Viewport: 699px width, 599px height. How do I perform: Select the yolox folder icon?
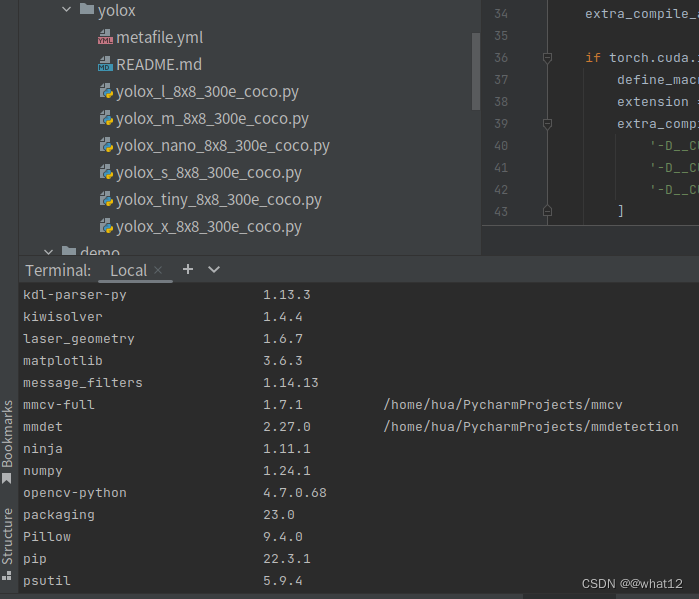(x=87, y=8)
